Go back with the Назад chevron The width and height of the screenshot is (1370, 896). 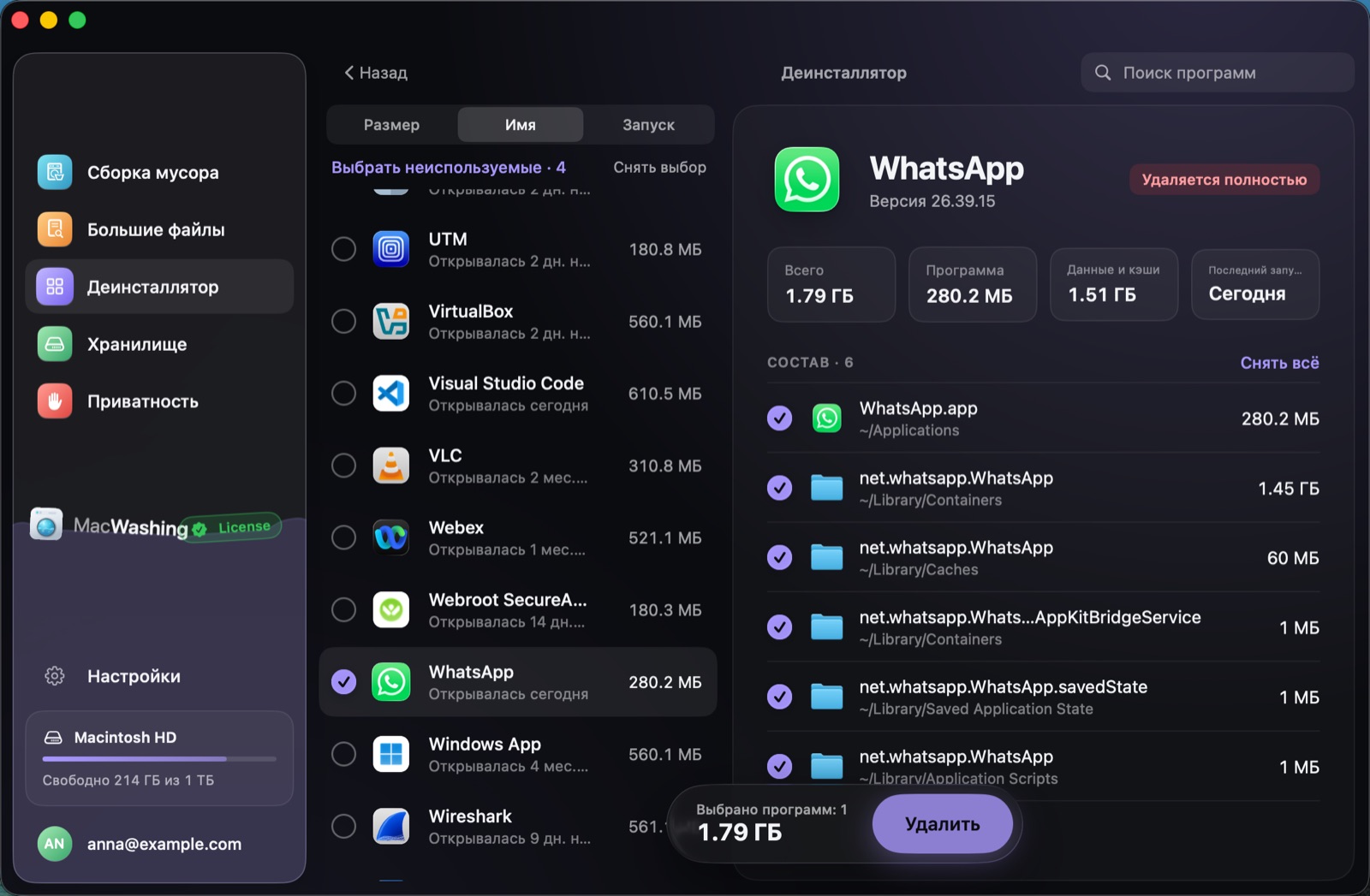348,73
